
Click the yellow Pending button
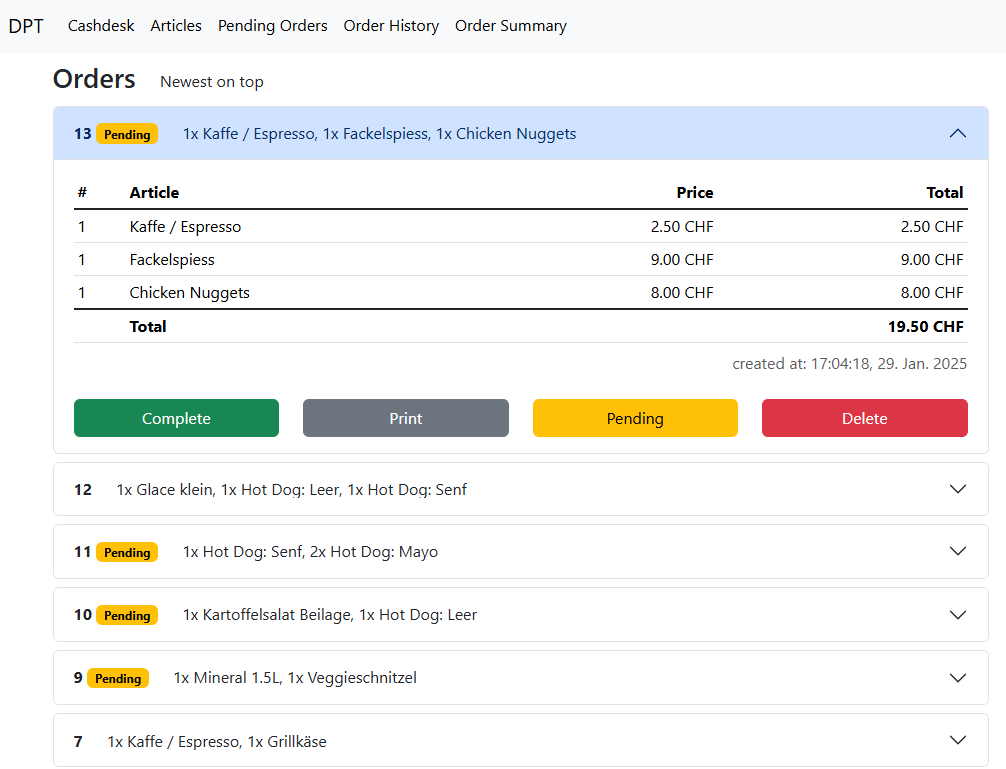[x=635, y=418]
